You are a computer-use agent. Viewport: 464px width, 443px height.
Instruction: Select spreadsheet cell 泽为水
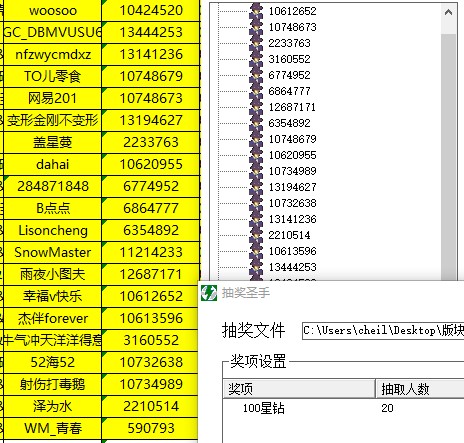pos(52,406)
